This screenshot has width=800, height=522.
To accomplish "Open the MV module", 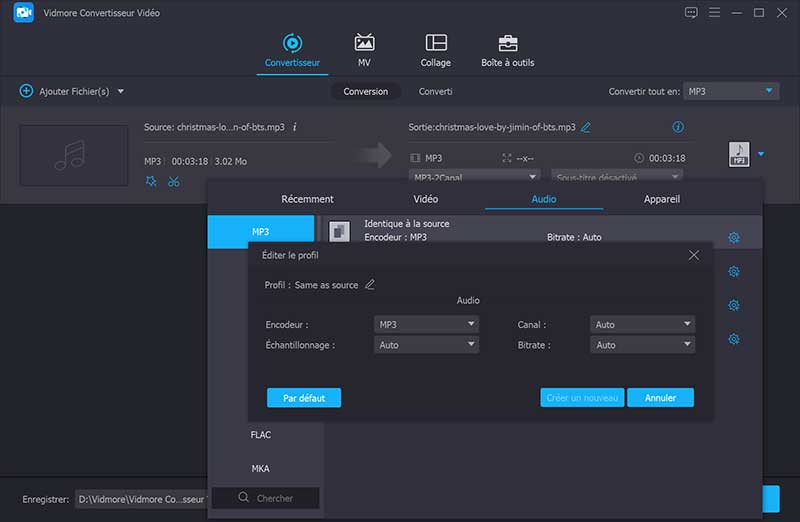I will pos(364,50).
